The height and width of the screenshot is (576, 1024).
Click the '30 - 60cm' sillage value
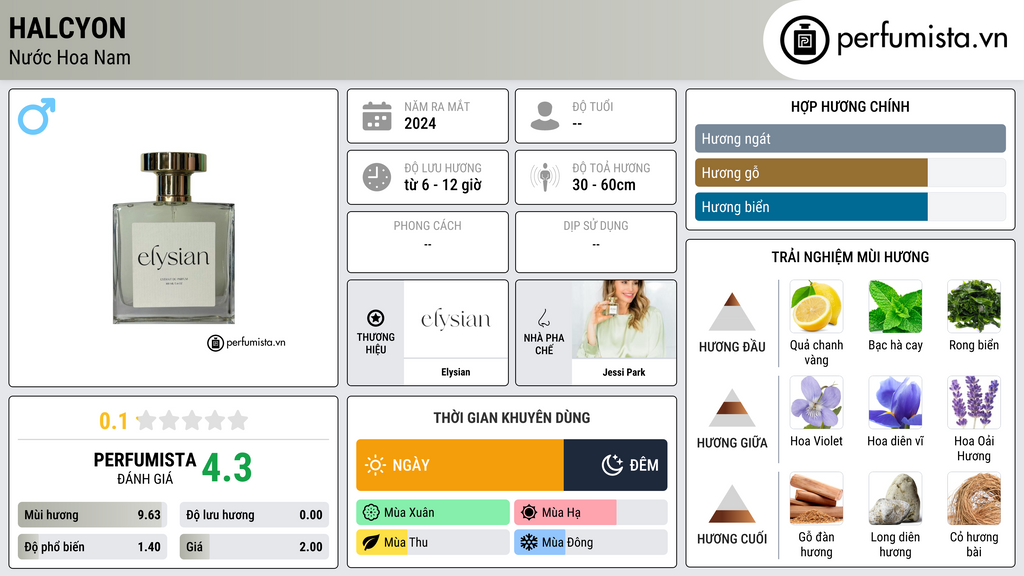[603, 185]
